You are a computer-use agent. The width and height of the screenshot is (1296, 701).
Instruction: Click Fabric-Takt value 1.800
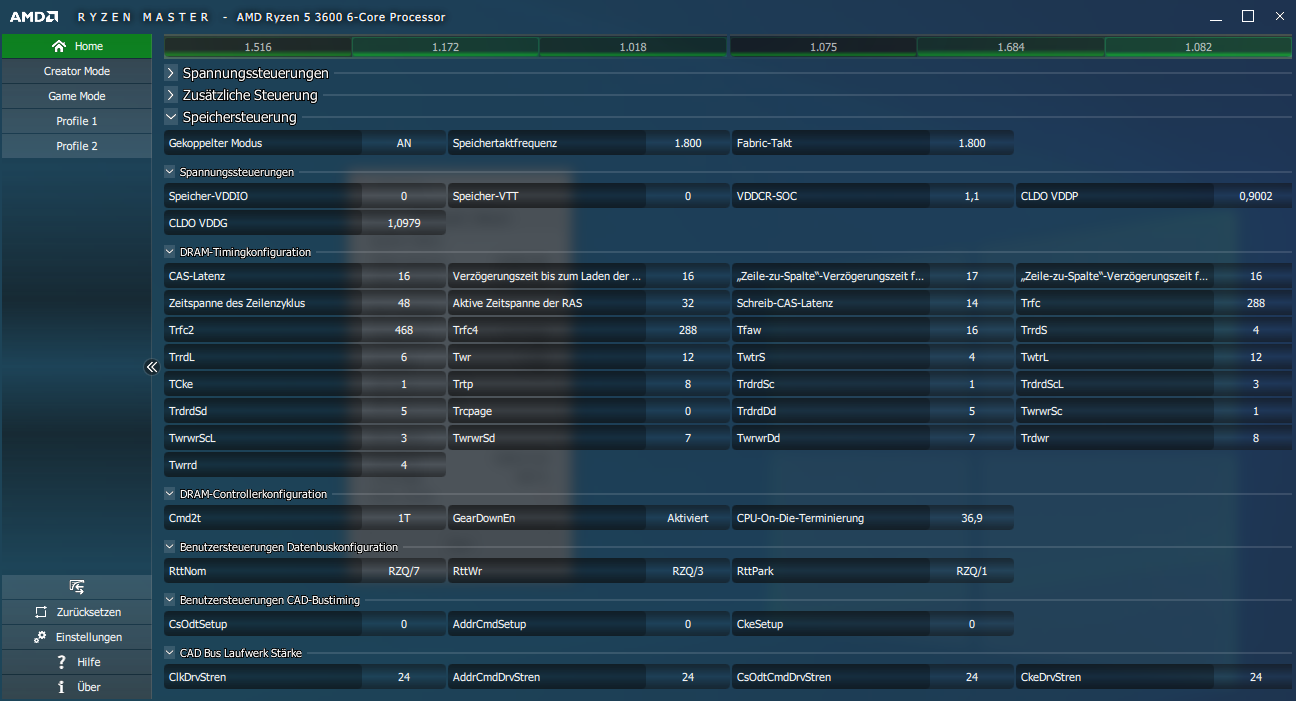coord(972,143)
